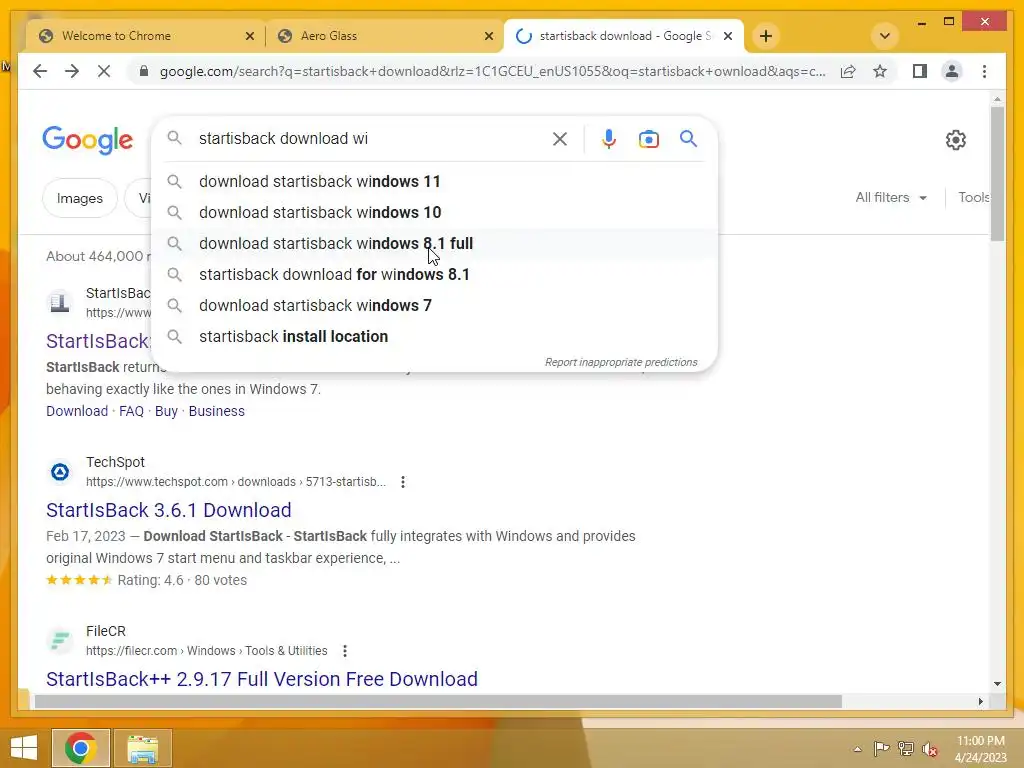Screen dimensions: 1024x768
Task: Close the startisback download tab
Action: 728,36
